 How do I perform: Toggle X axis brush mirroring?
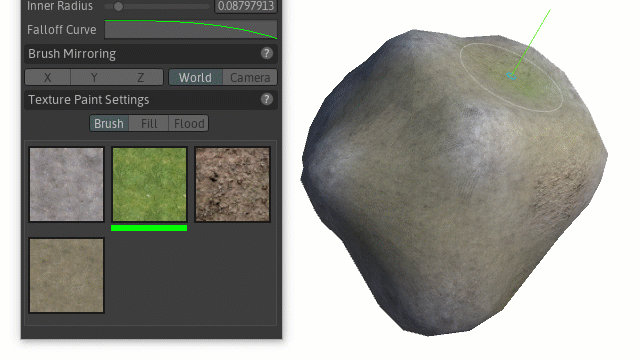point(48,78)
